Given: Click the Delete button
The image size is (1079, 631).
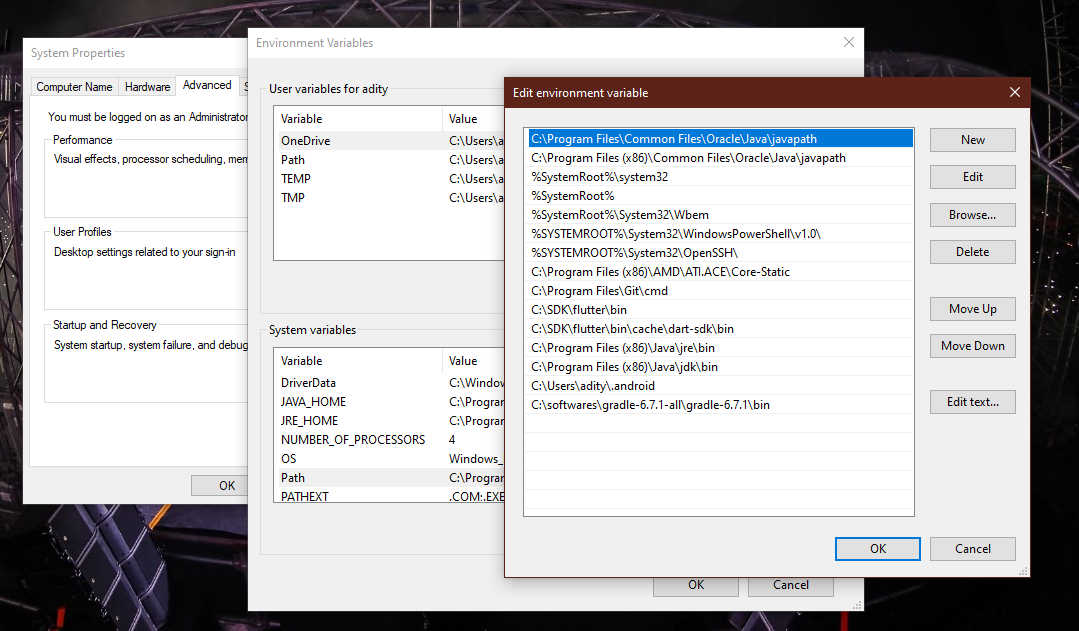Looking at the screenshot, I should [x=971, y=251].
